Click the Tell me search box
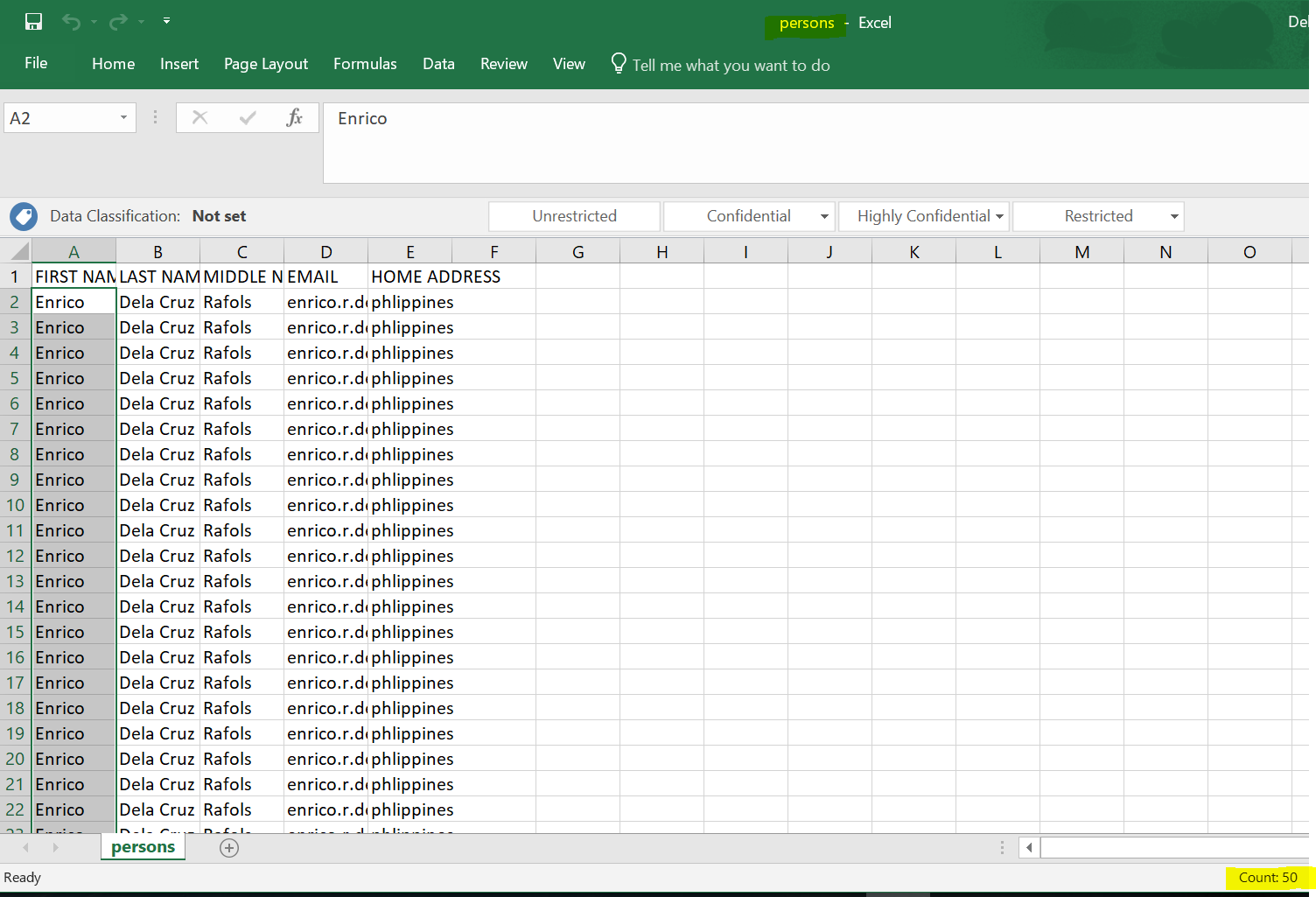Viewport: 1316px width, 897px height. (x=731, y=66)
